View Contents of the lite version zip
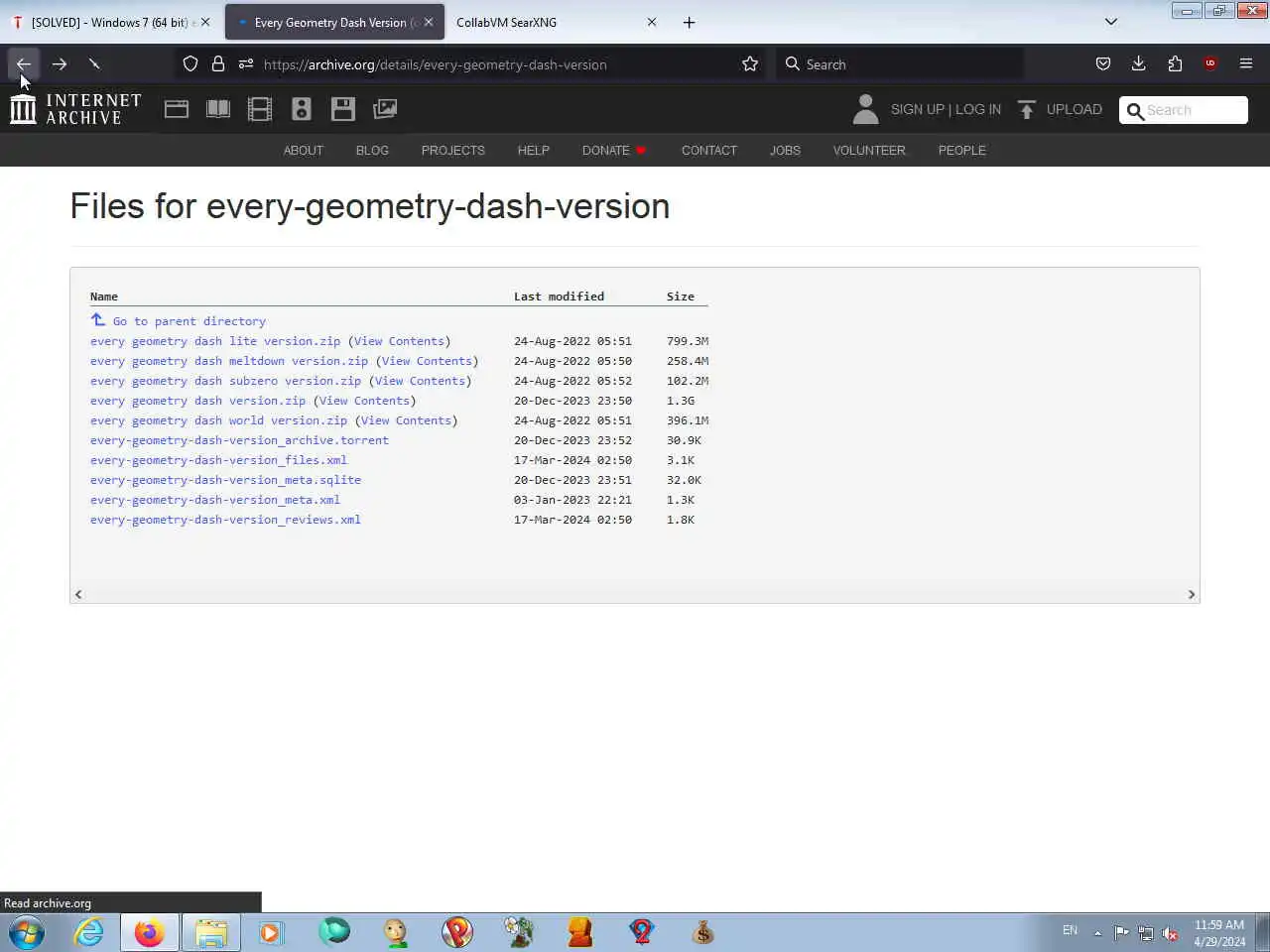The height and width of the screenshot is (952, 1270). click(x=399, y=341)
